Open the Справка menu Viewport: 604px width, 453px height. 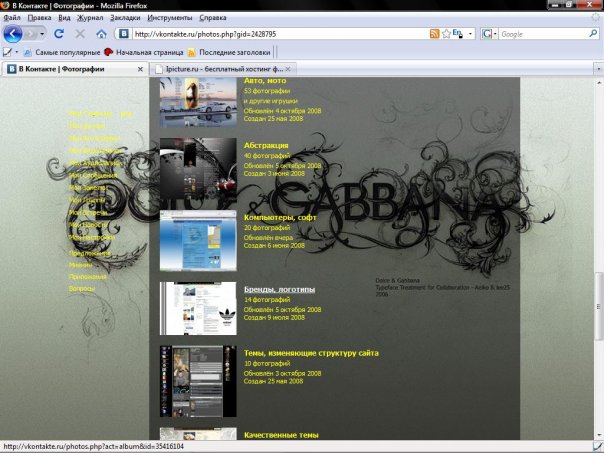pyautogui.click(x=213, y=18)
